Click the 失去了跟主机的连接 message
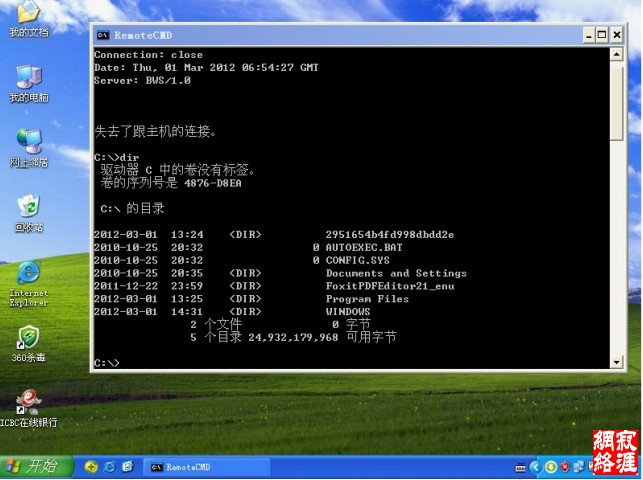Viewport: 643px width, 480px height. (x=155, y=131)
